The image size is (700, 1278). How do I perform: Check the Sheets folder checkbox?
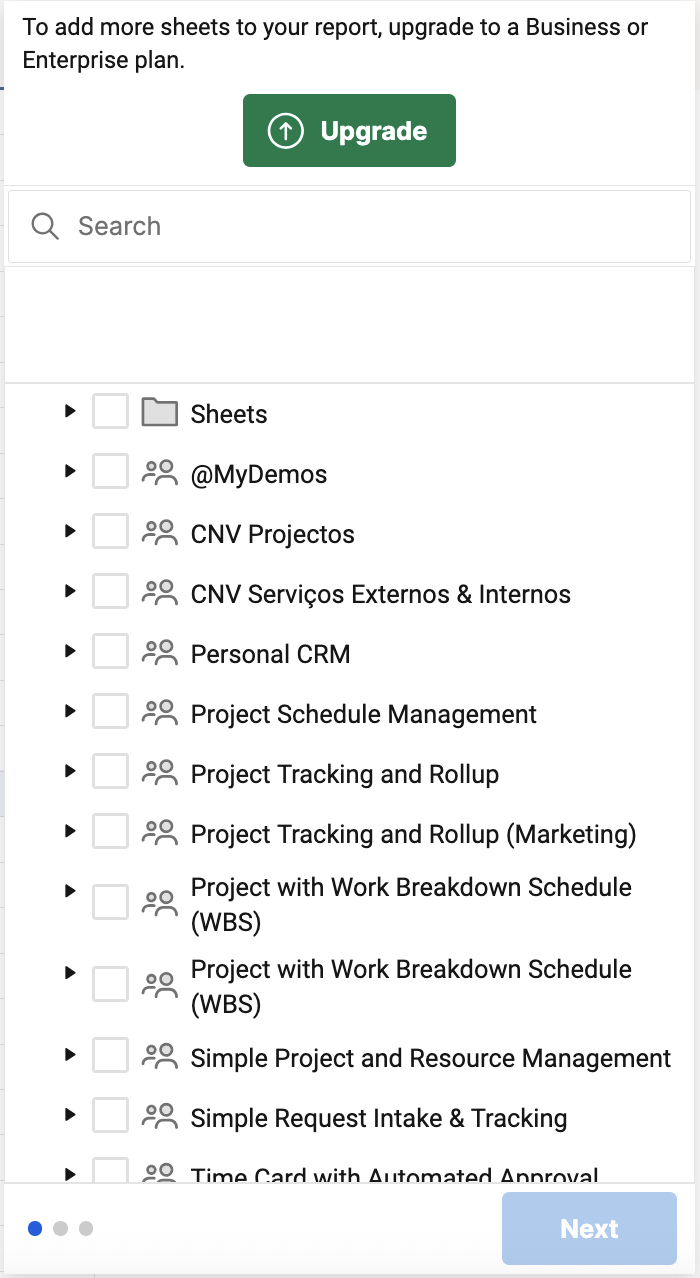pos(110,411)
